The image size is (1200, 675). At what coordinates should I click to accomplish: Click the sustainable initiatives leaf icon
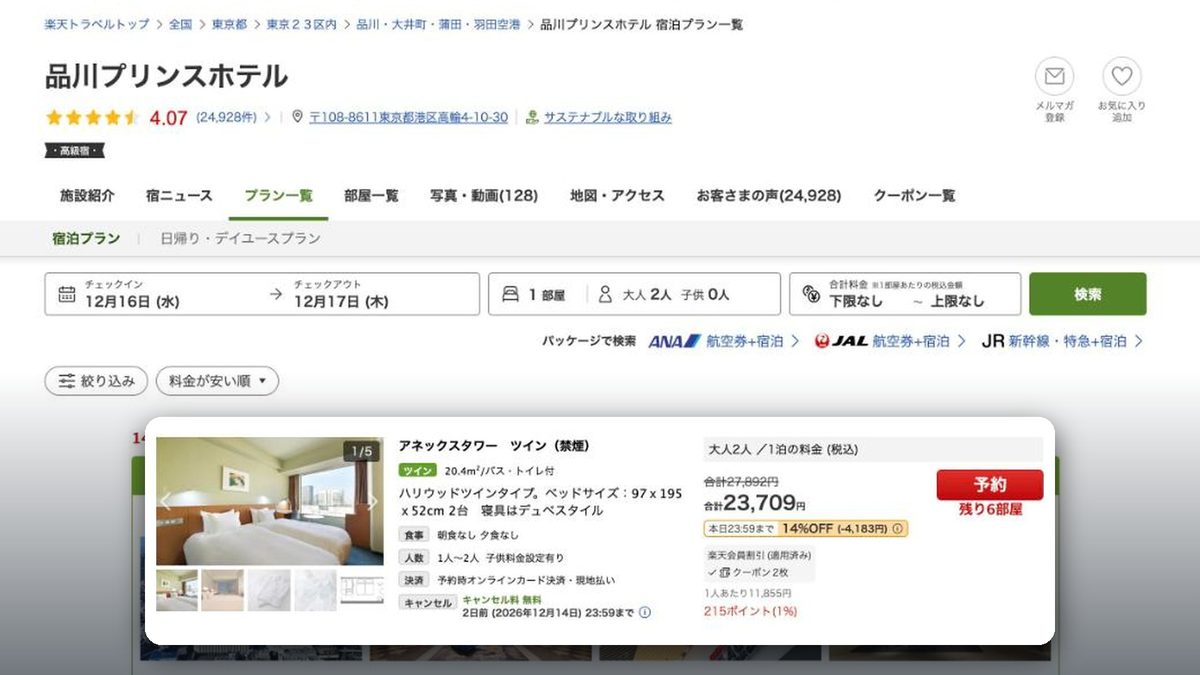[x=532, y=117]
